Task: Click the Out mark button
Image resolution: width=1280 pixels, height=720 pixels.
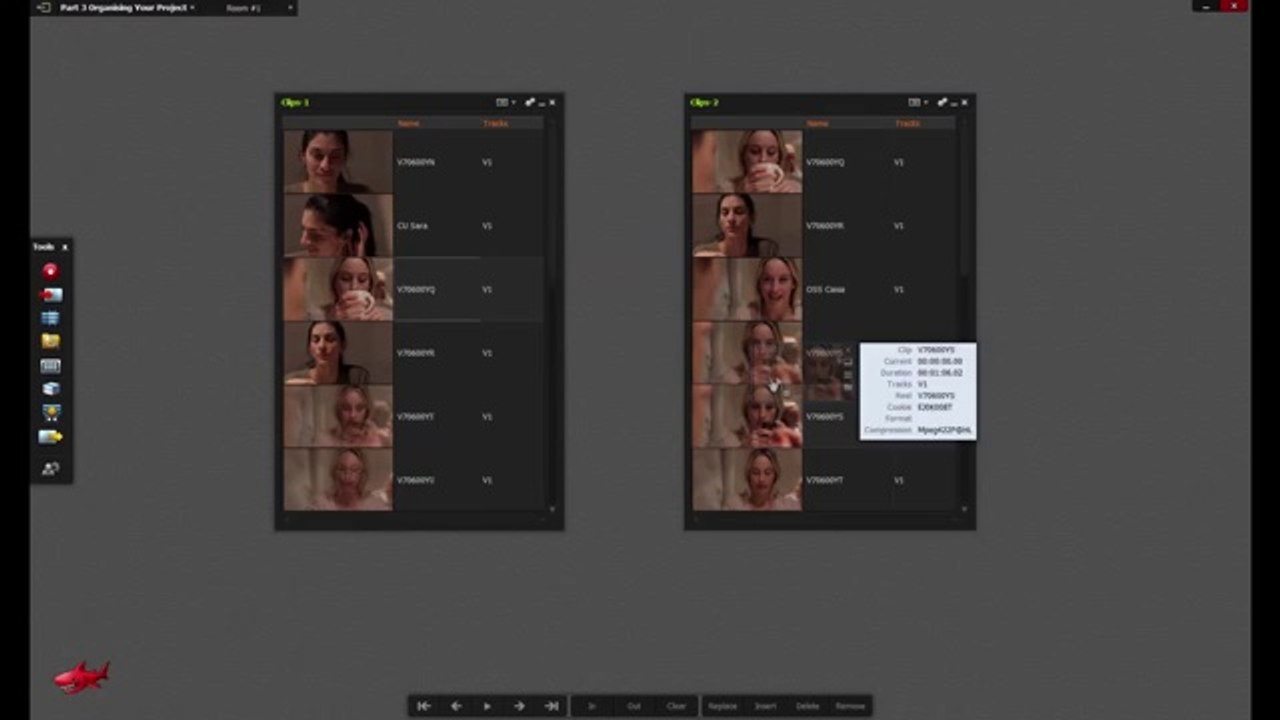Action: [x=633, y=706]
